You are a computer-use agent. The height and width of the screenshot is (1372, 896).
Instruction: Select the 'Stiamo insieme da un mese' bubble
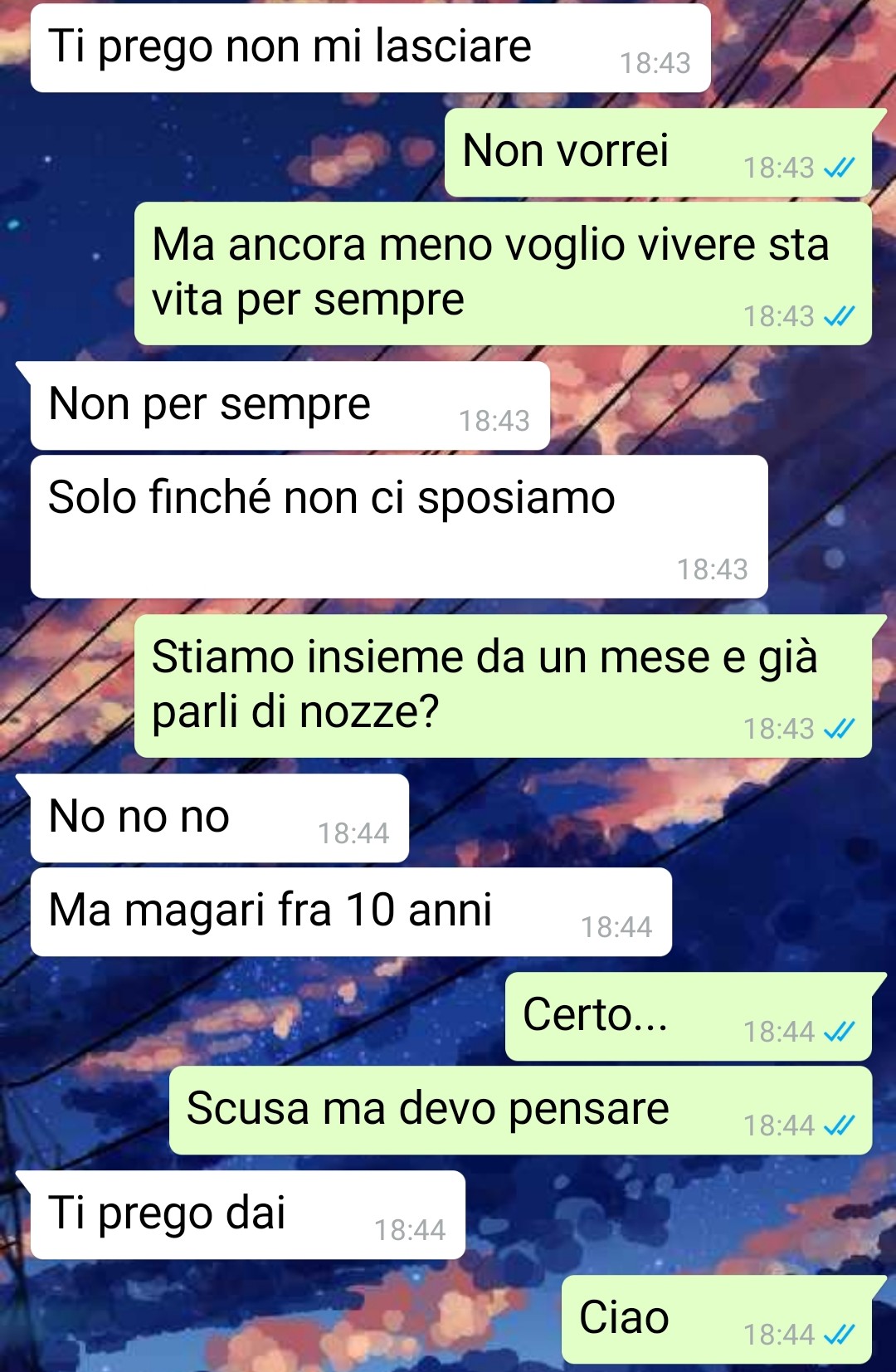coord(503,686)
